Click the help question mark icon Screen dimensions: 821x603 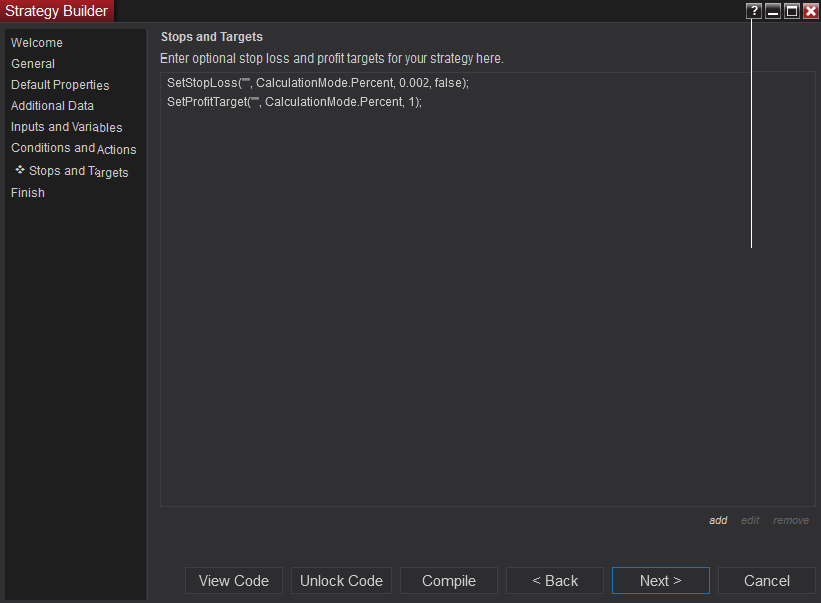pyautogui.click(x=754, y=11)
